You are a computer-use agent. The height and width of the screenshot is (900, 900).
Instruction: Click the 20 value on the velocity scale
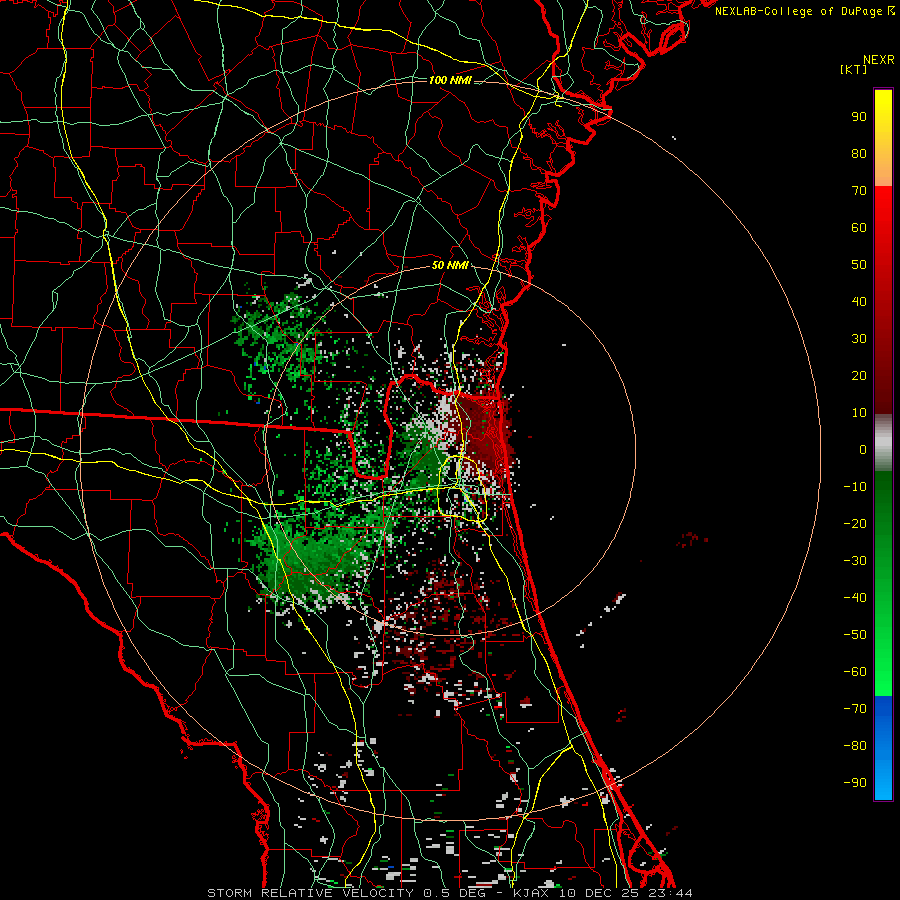point(859,375)
